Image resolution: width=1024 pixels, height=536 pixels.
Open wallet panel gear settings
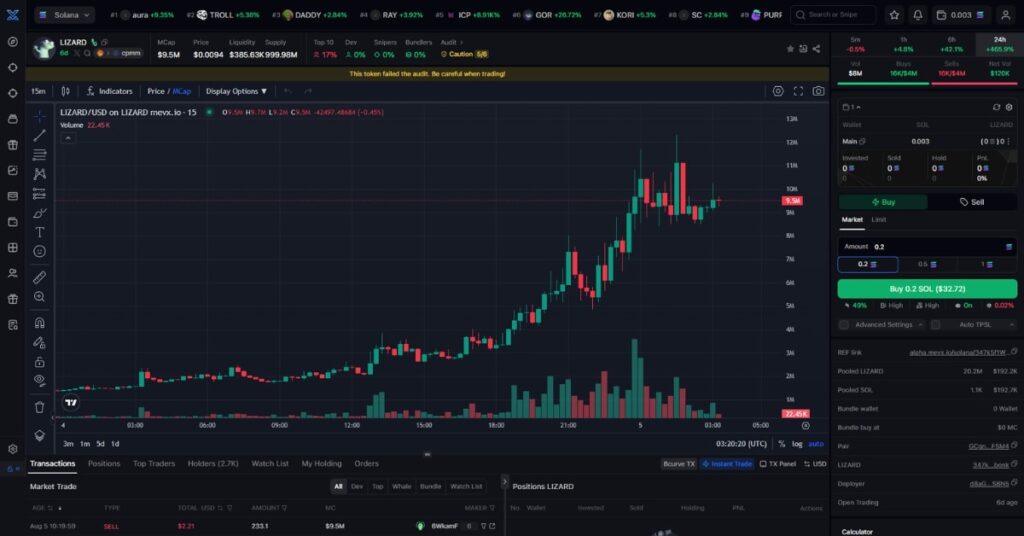tap(1009, 107)
